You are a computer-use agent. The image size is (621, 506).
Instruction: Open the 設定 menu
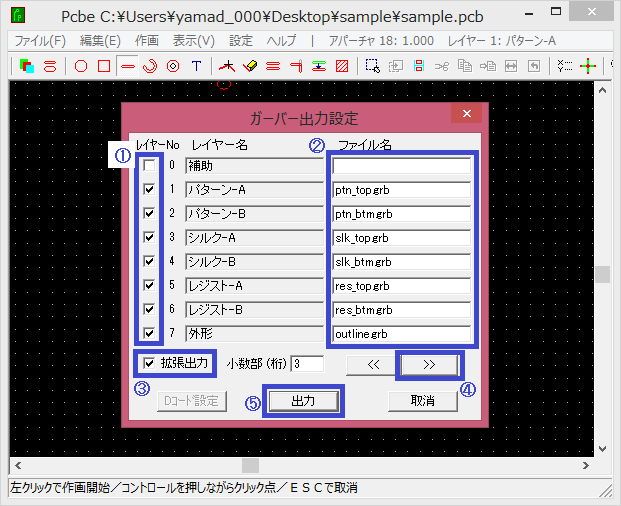241,41
